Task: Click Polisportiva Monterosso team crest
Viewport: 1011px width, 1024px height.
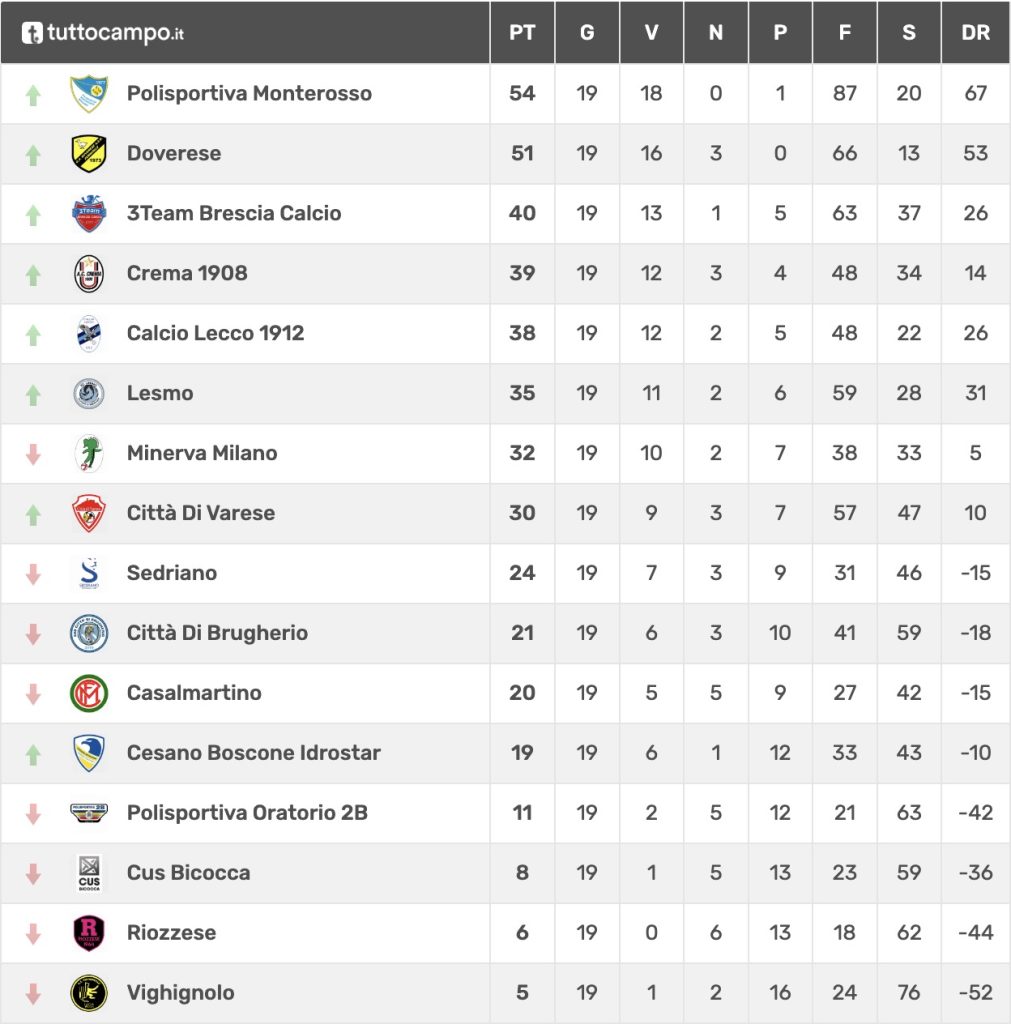Action: pos(89,94)
